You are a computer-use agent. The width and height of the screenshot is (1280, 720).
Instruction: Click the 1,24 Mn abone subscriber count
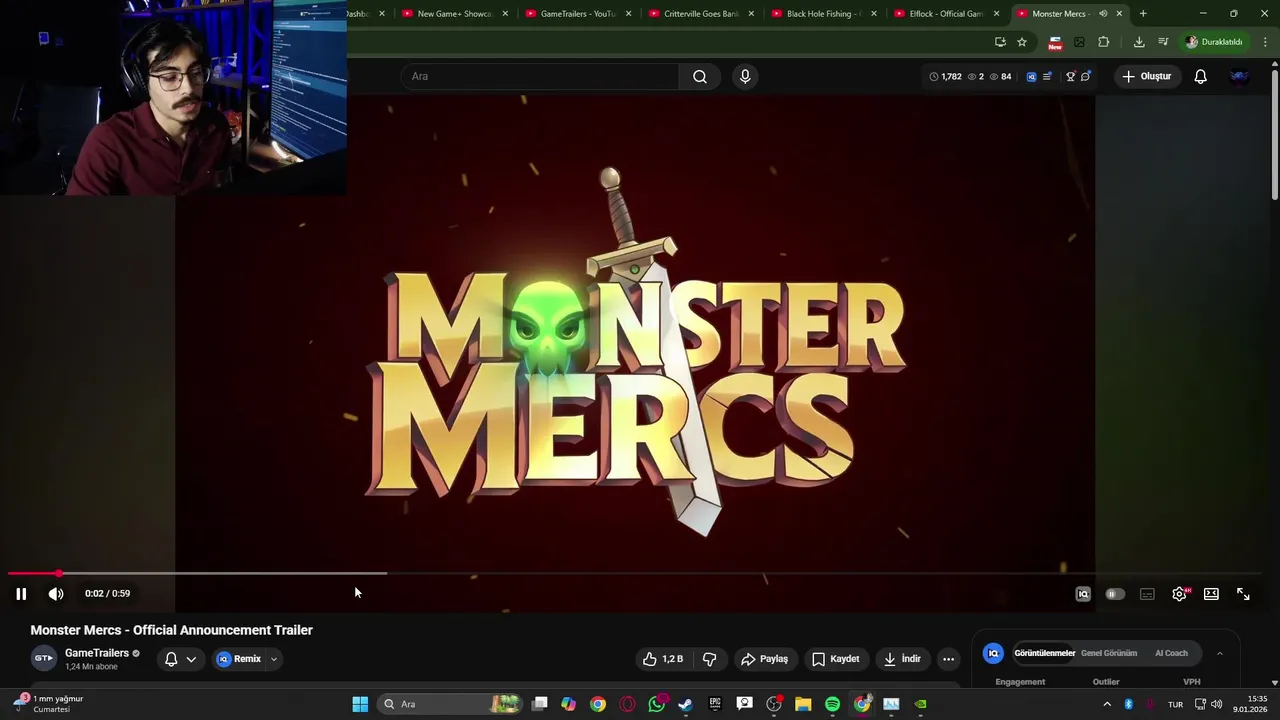91,667
